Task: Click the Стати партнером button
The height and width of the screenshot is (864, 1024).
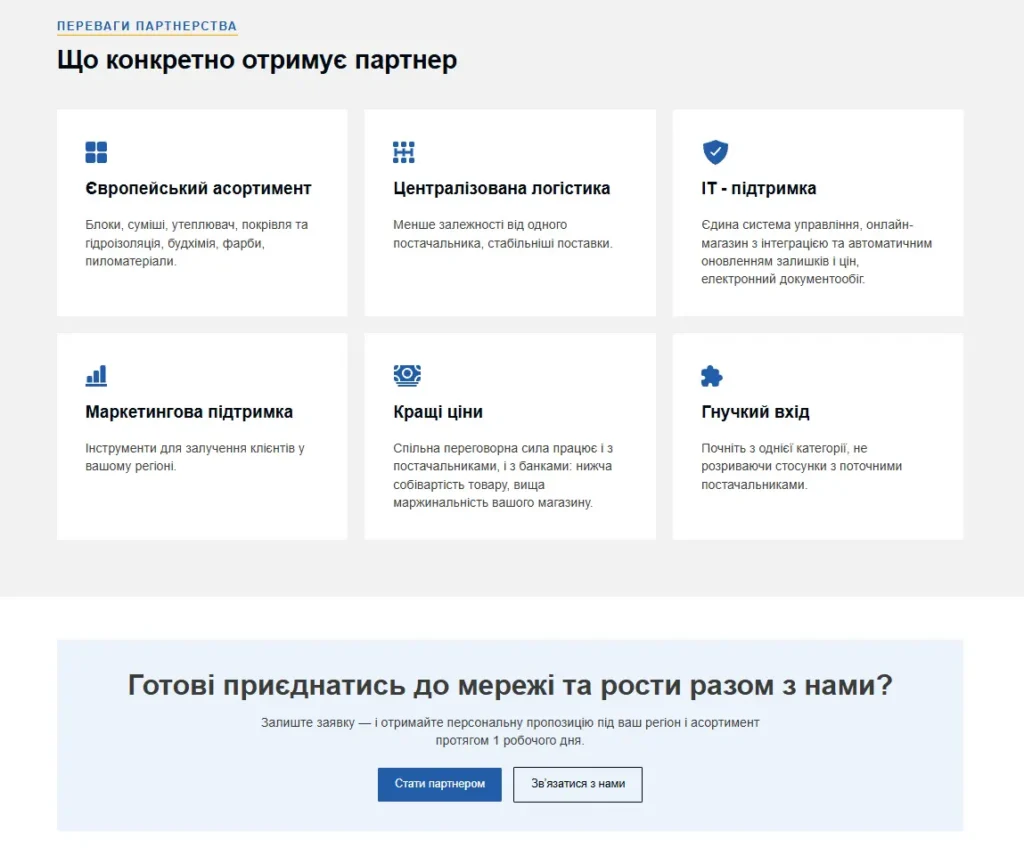Action: (440, 784)
